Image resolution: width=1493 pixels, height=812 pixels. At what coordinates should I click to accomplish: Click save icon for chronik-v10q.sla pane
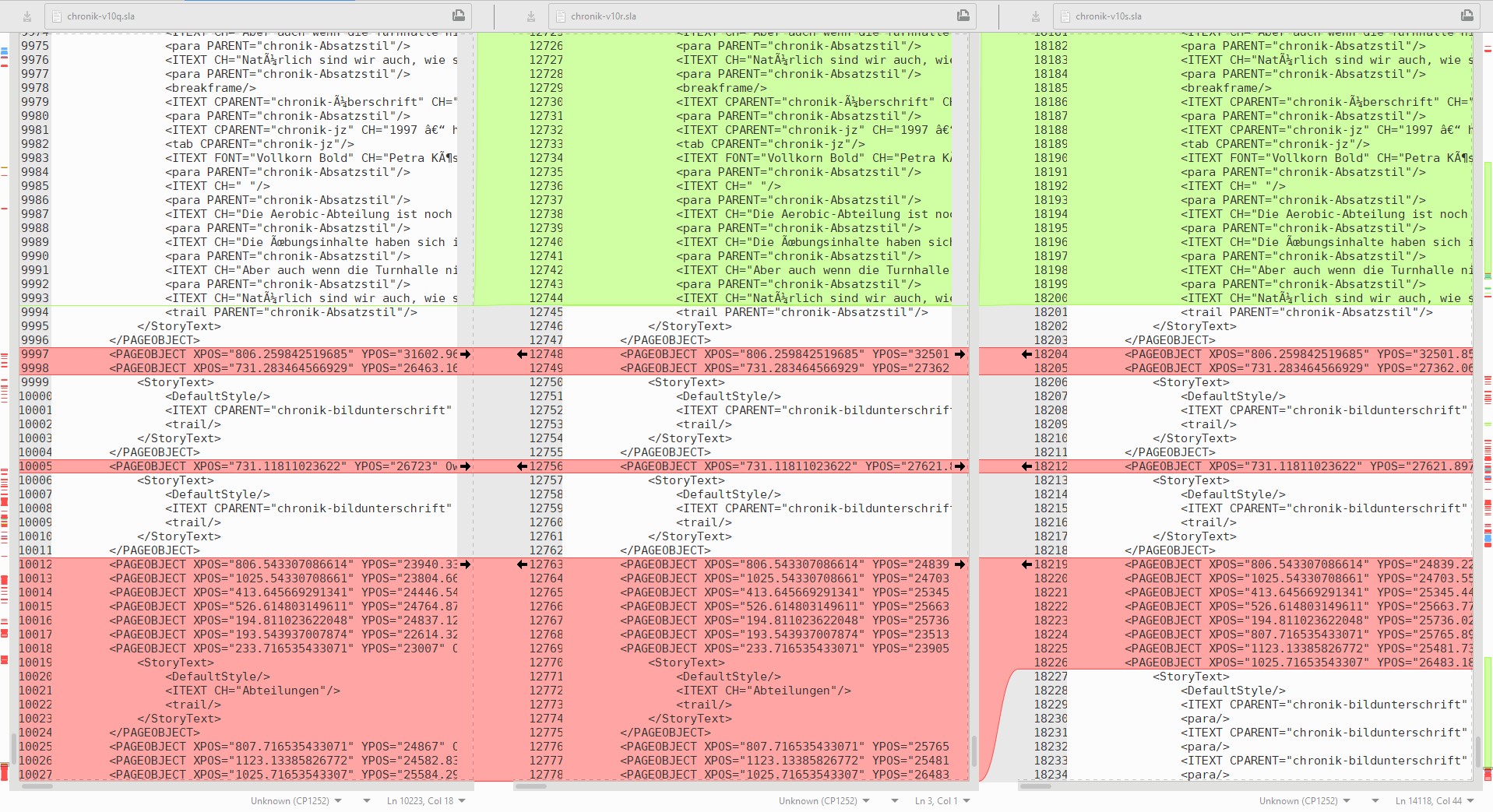pos(27,16)
